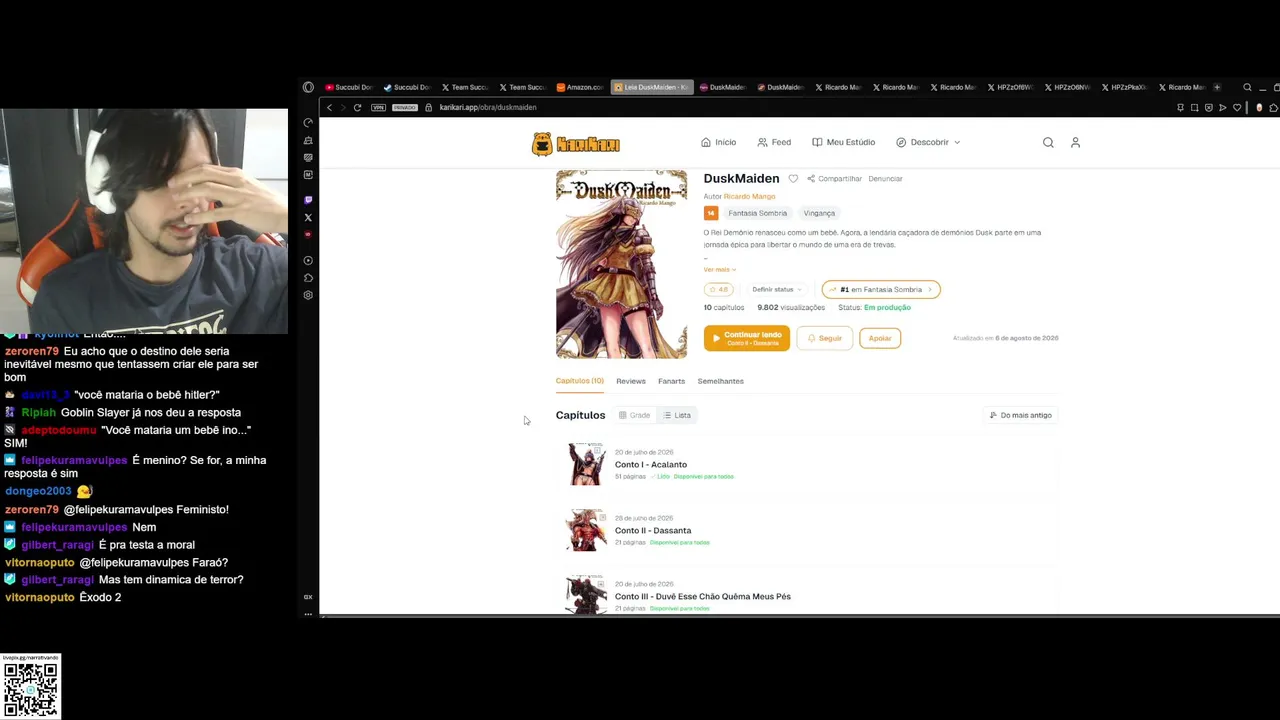Click the Conto II chapter thumbnail

click(586, 530)
